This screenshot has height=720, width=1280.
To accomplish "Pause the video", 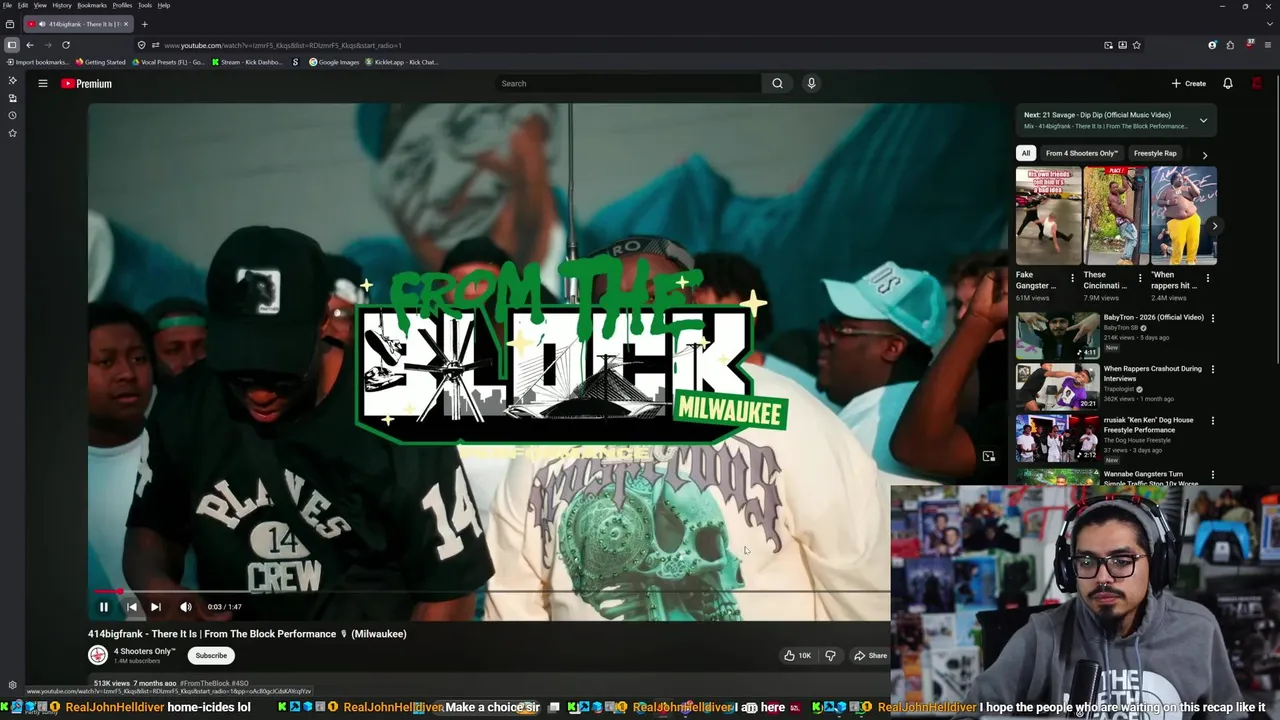I will pyautogui.click(x=104, y=607).
